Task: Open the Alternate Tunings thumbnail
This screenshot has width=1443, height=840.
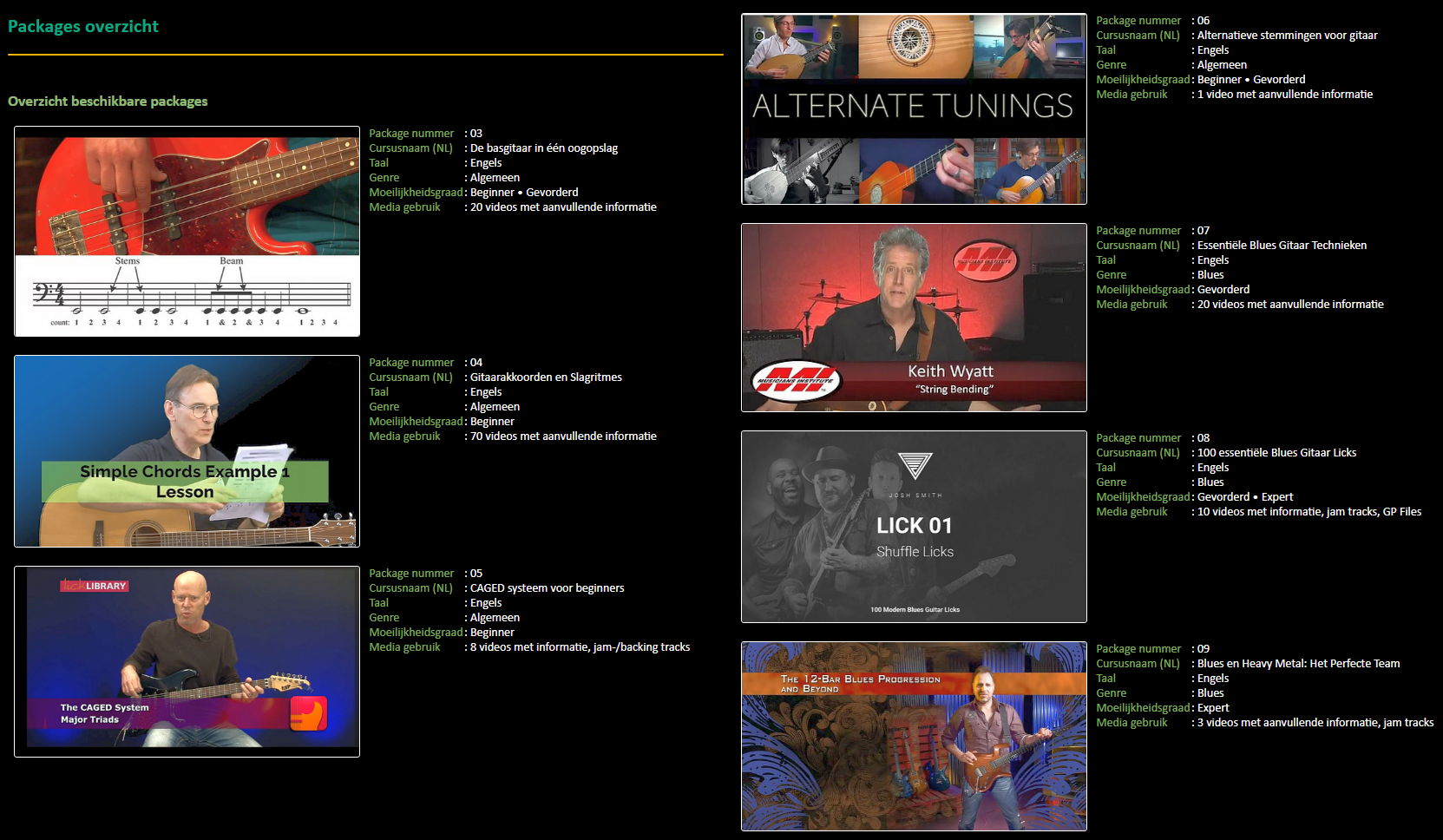Action: (x=914, y=108)
